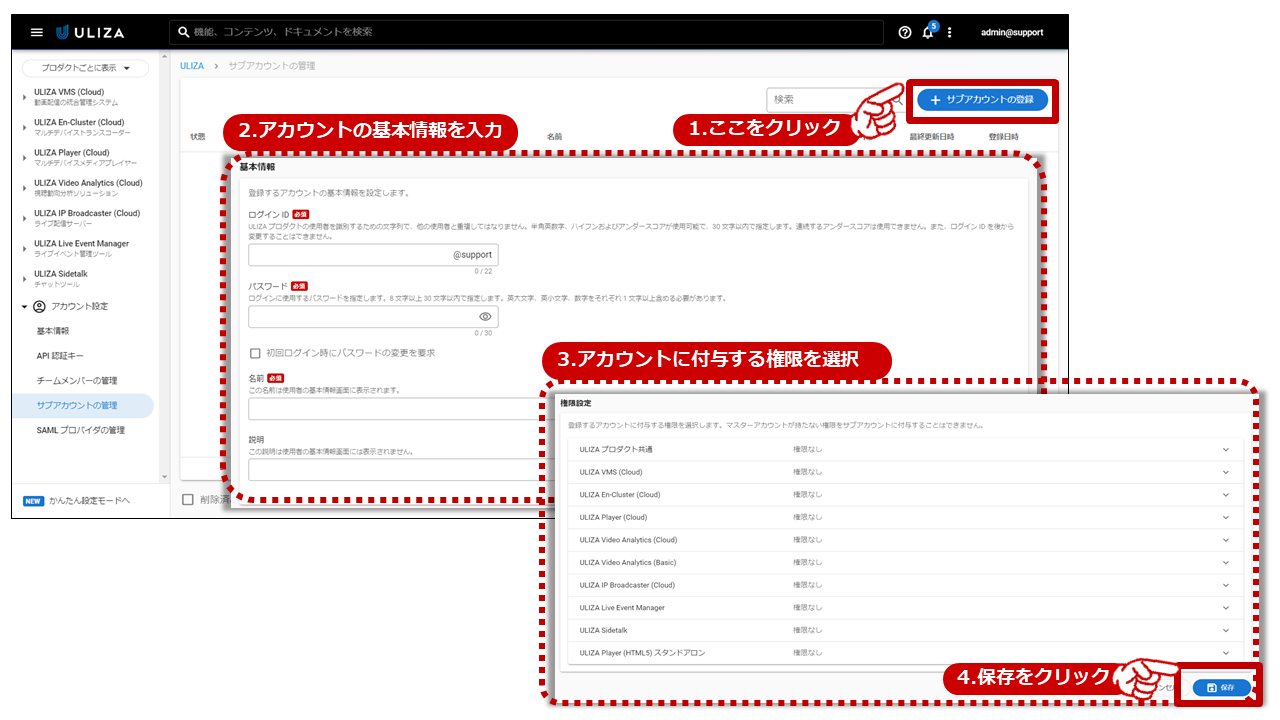Open the help question mark icon
The image size is (1280, 720).
pyautogui.click(x=905, y=32)
